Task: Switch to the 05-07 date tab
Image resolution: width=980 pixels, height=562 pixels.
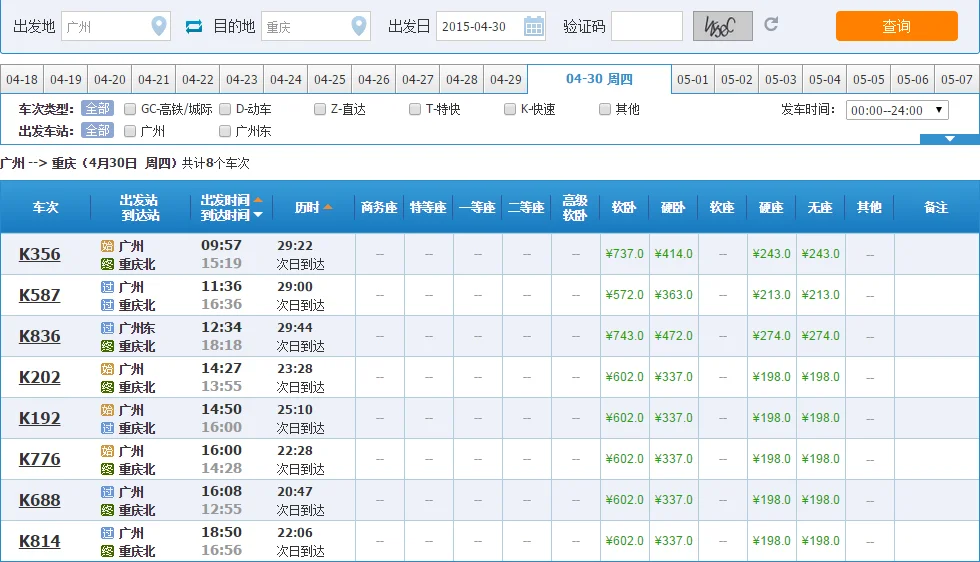Action: (957, 79)
